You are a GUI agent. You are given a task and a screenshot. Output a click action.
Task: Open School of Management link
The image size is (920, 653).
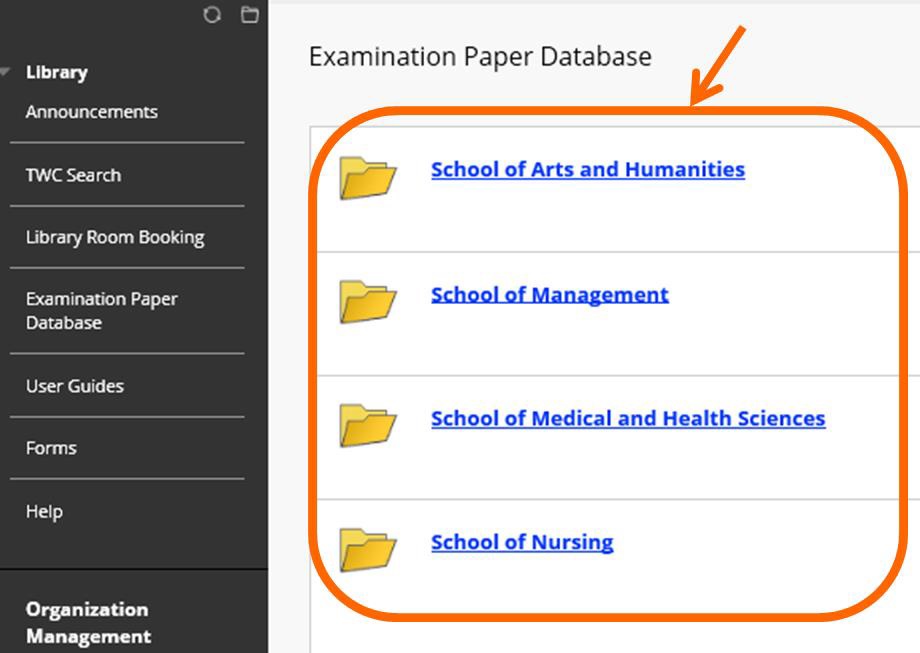coord(550,295)
